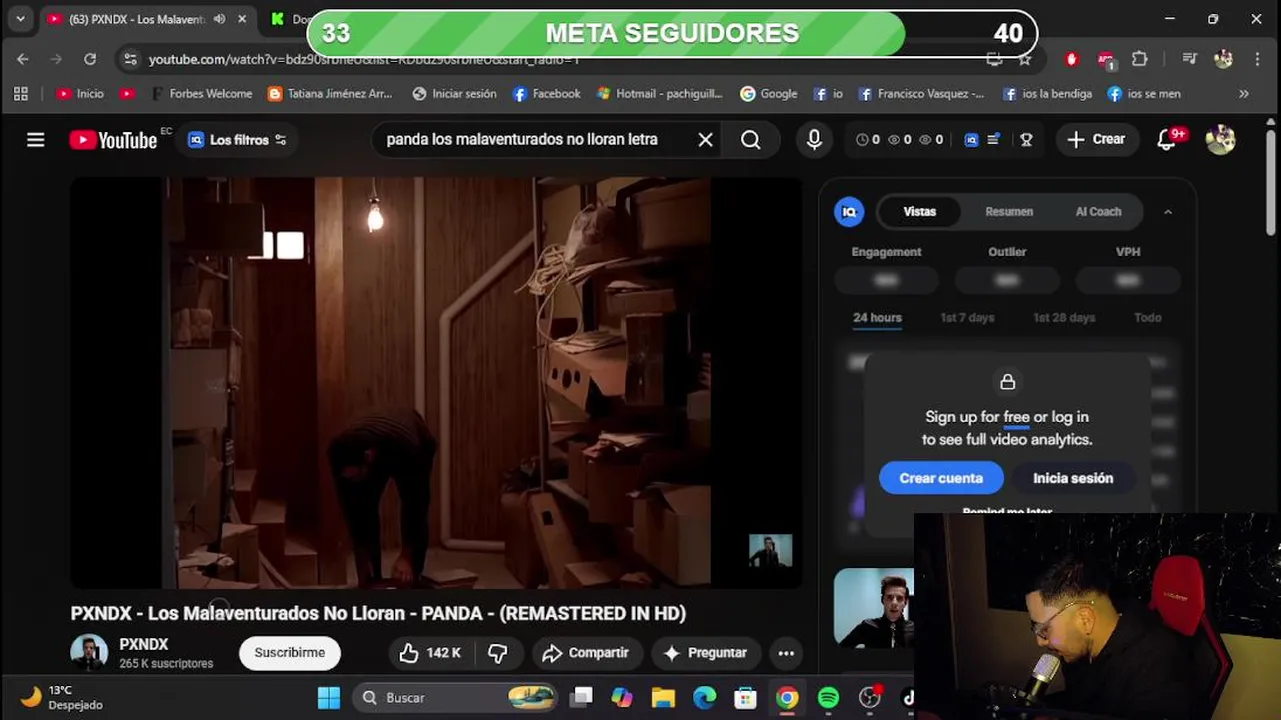The image size is (1281, 720).
Task: Dislike the video with thumbs down
Action: (497, 653)
